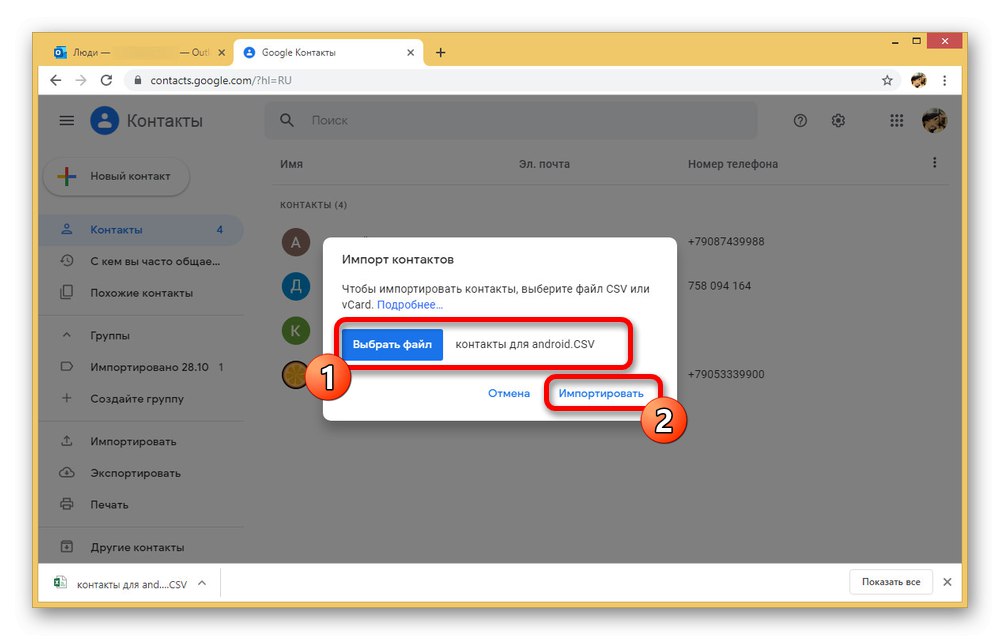Screen dimensions: 1000x640
Task: Collapse the Группы section chevron
Action: click(x=68, y=335)
